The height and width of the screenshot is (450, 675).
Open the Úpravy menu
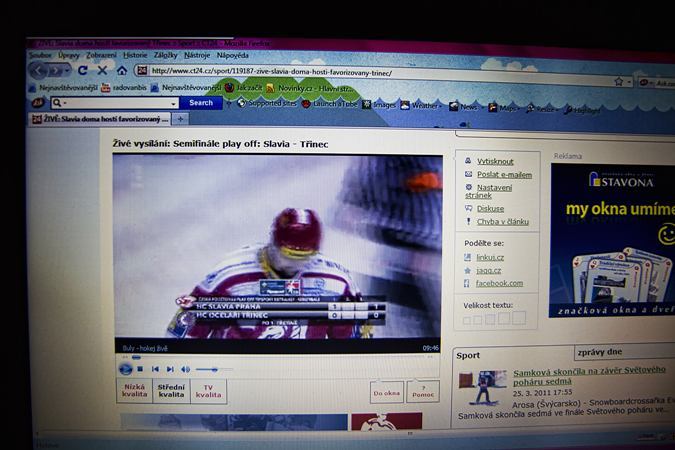pos(69,55)
